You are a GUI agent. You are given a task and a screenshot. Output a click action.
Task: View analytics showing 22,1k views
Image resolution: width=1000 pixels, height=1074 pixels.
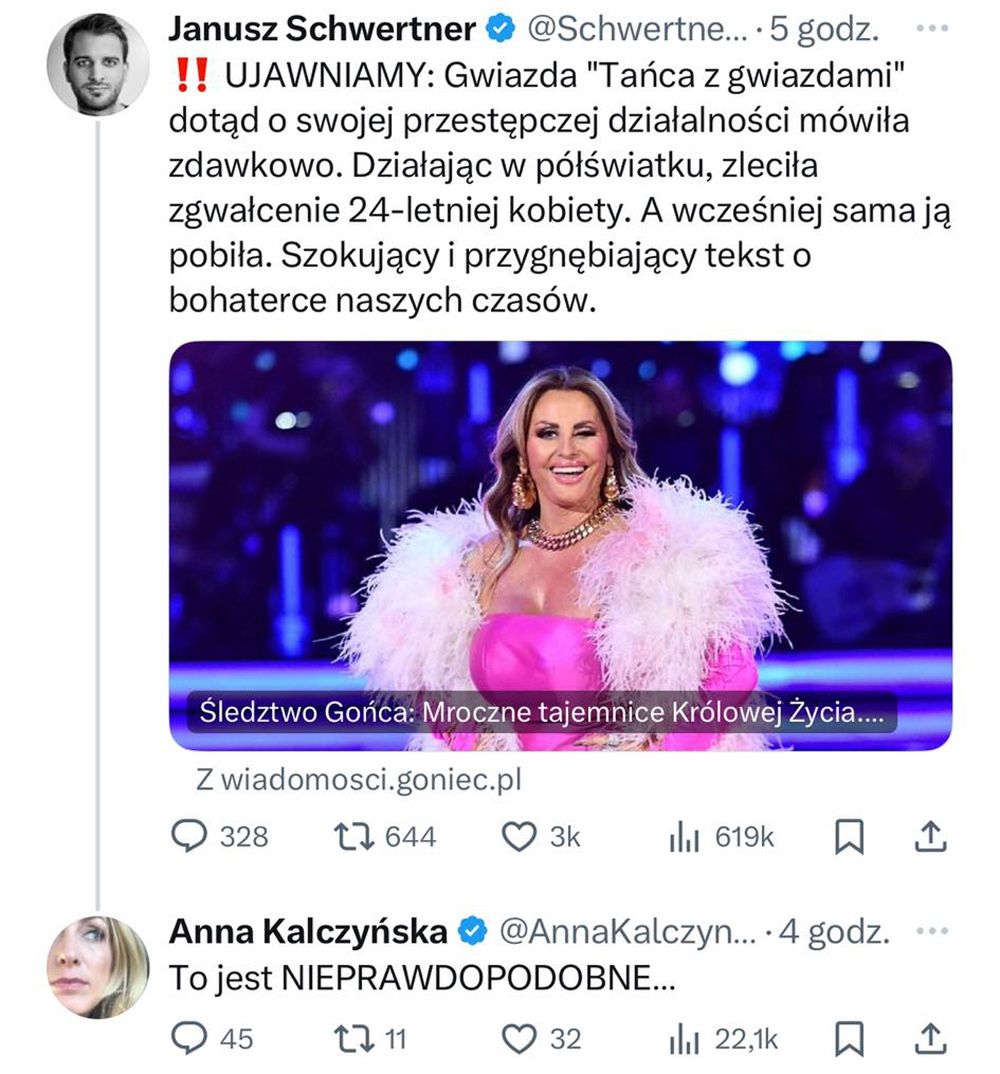click(683, 1040)
